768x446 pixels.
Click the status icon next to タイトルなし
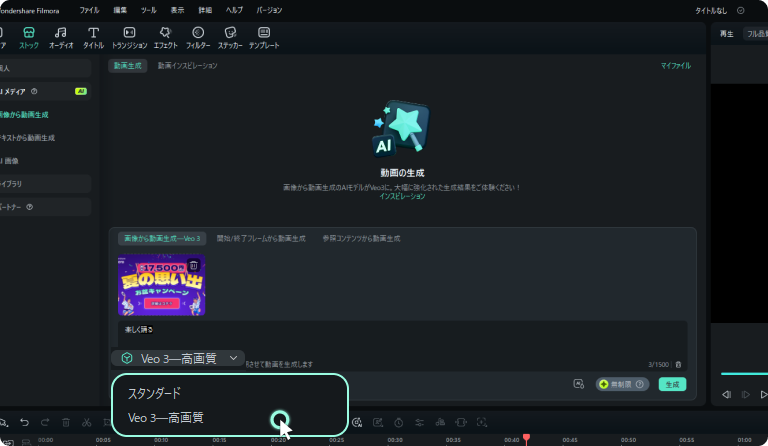741,10
